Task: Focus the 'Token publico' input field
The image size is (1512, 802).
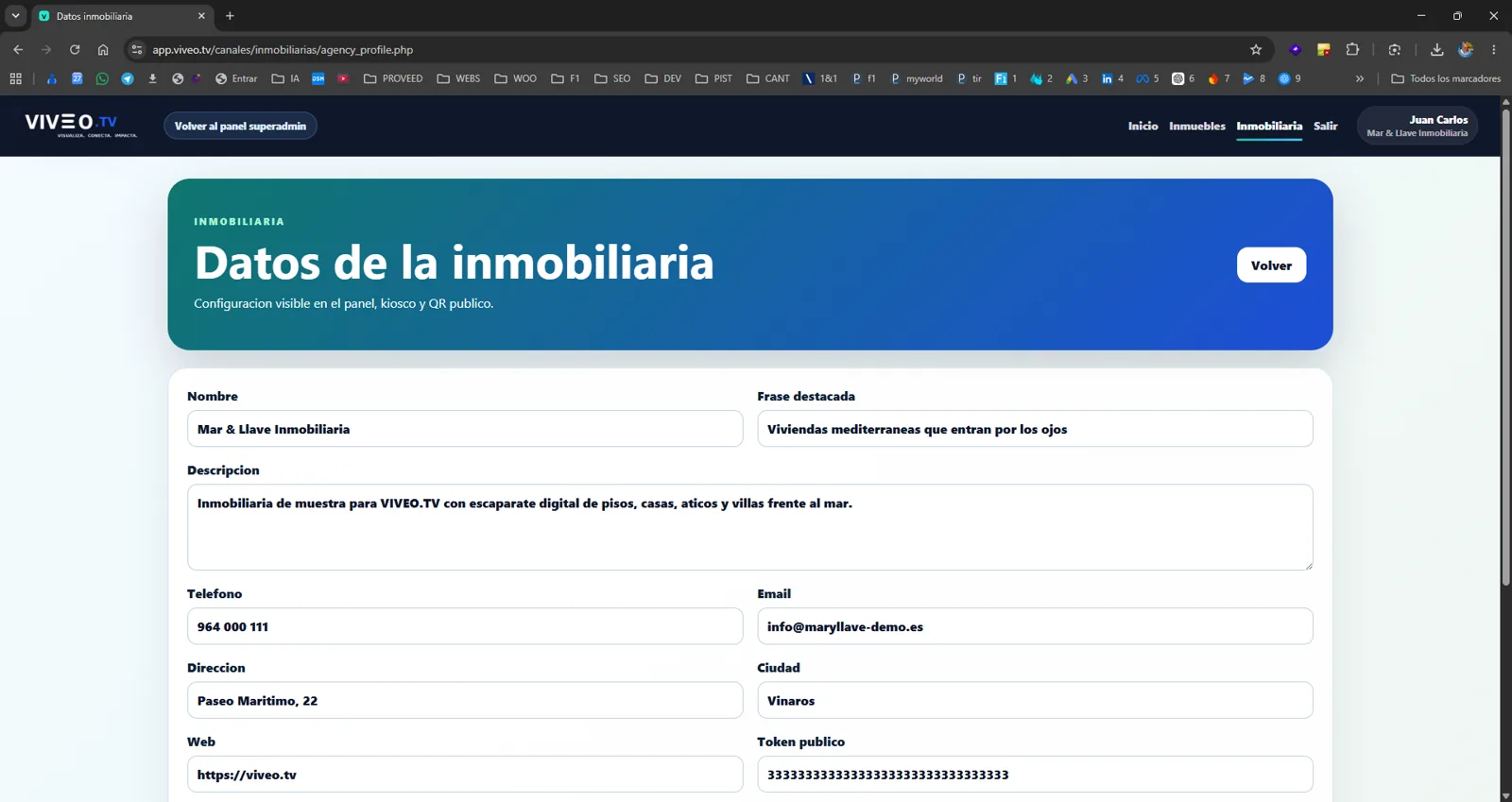Action: point(1035,775)
